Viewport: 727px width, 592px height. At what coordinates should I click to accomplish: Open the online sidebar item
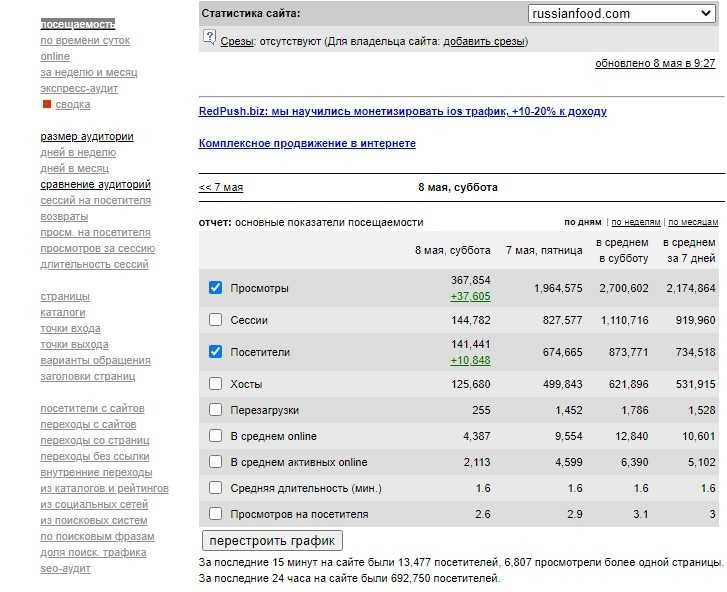tap(55, 56)
